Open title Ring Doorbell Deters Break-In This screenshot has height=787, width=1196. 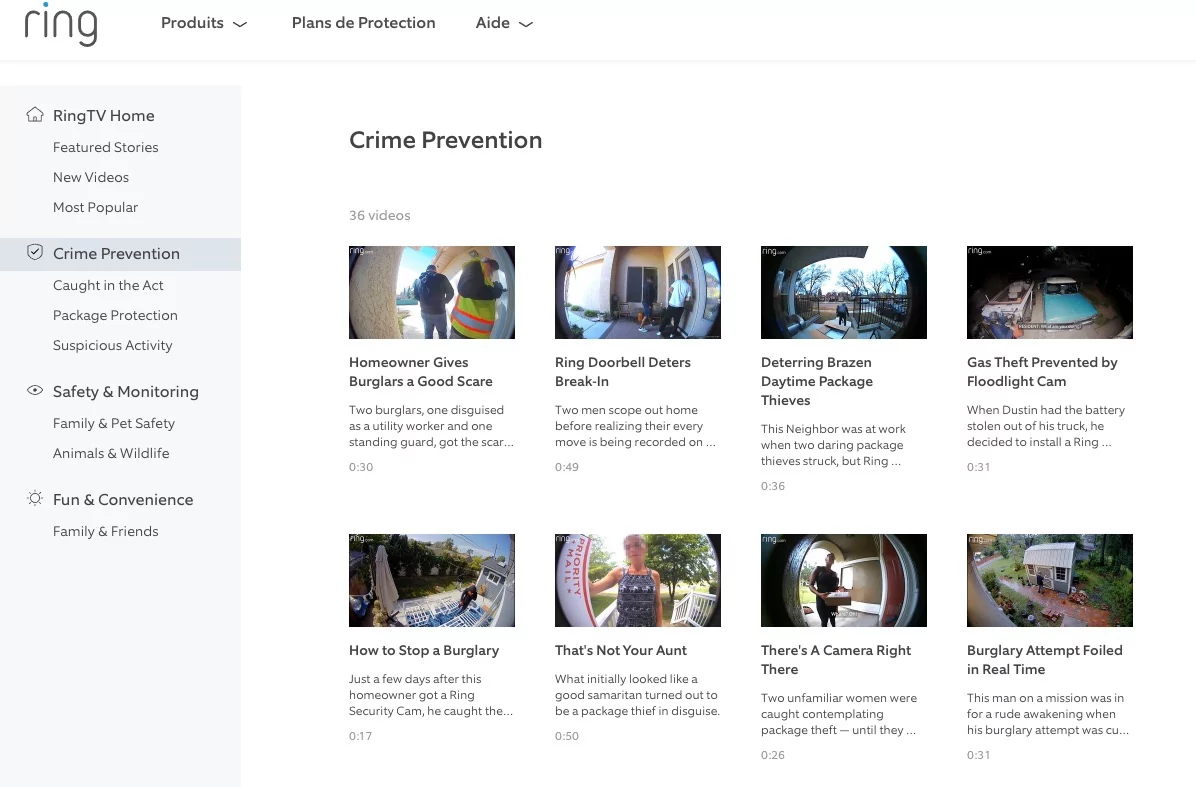point(622,372)
